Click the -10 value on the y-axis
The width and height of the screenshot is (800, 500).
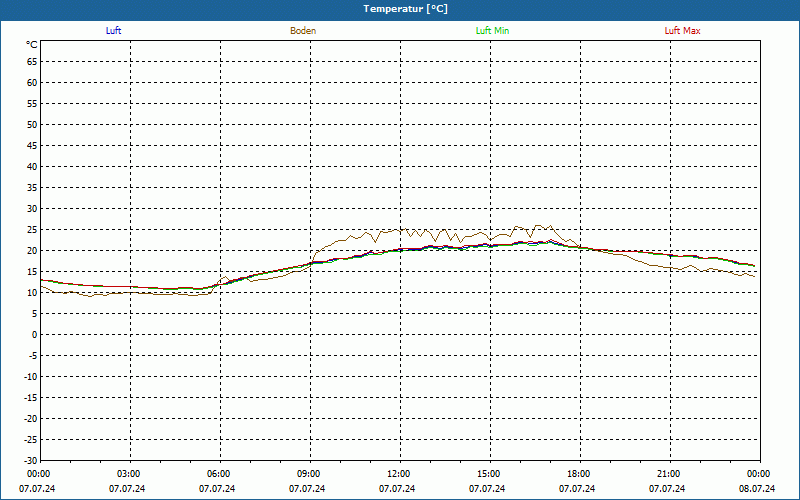click(x=31, y=377)
